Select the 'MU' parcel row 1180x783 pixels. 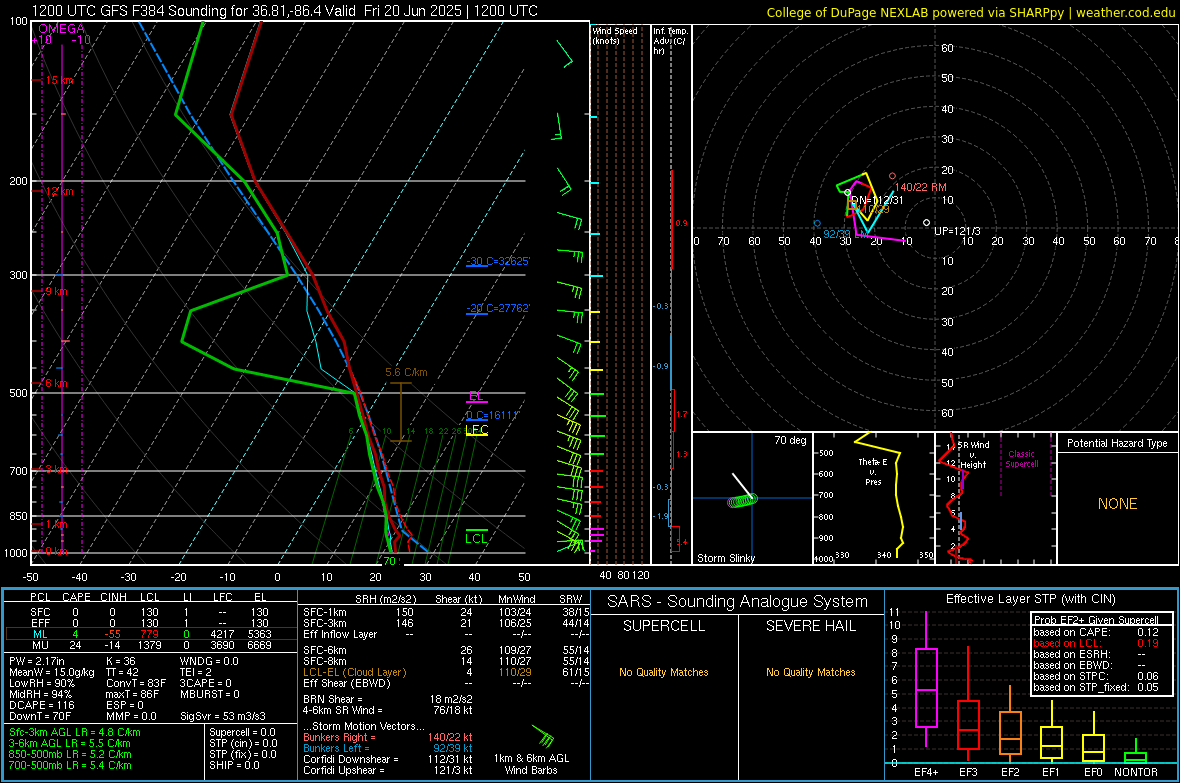150,645
